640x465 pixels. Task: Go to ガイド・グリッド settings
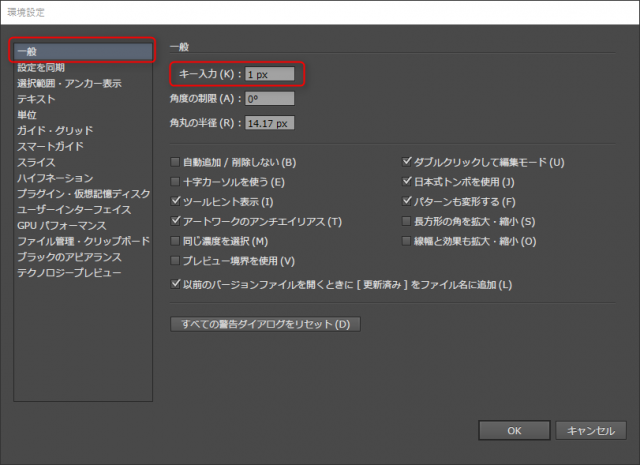[55, 130]
